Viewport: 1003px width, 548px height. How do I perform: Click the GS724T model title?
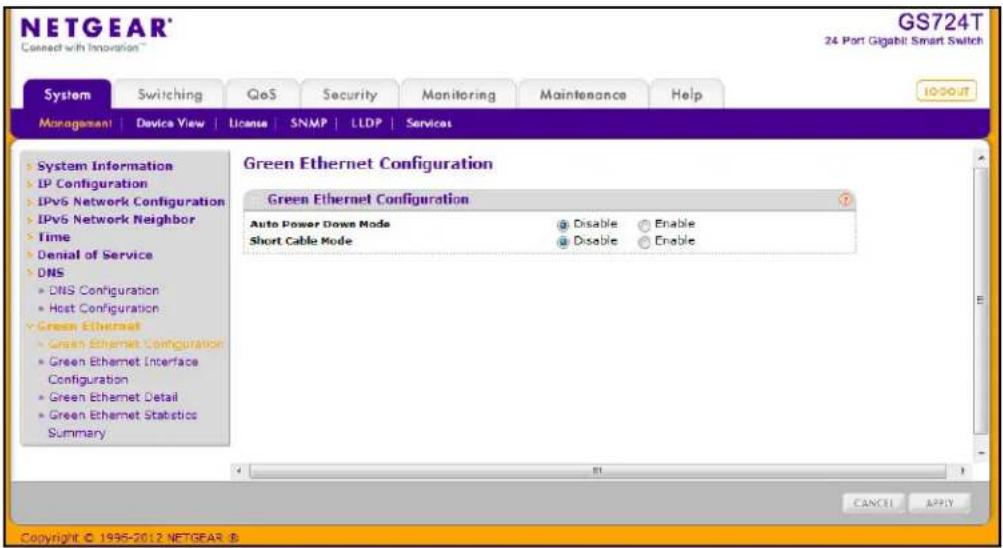click(x=940, y=22)
